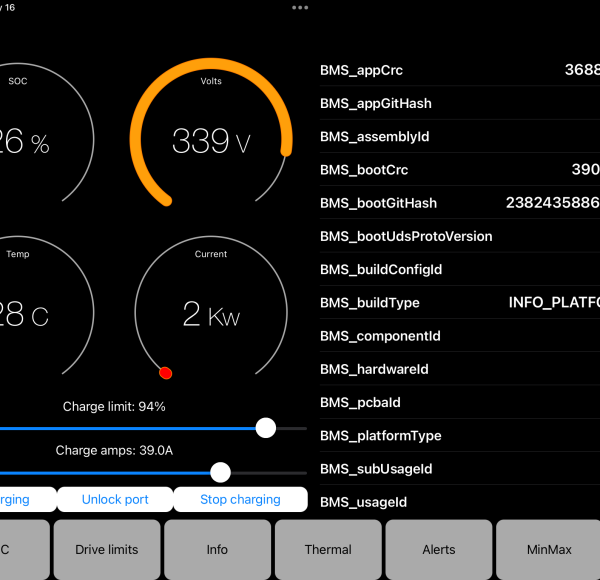Click the Charge limit slider handle
This screenshot has height=580, width=600.
[x=266, y=428]
